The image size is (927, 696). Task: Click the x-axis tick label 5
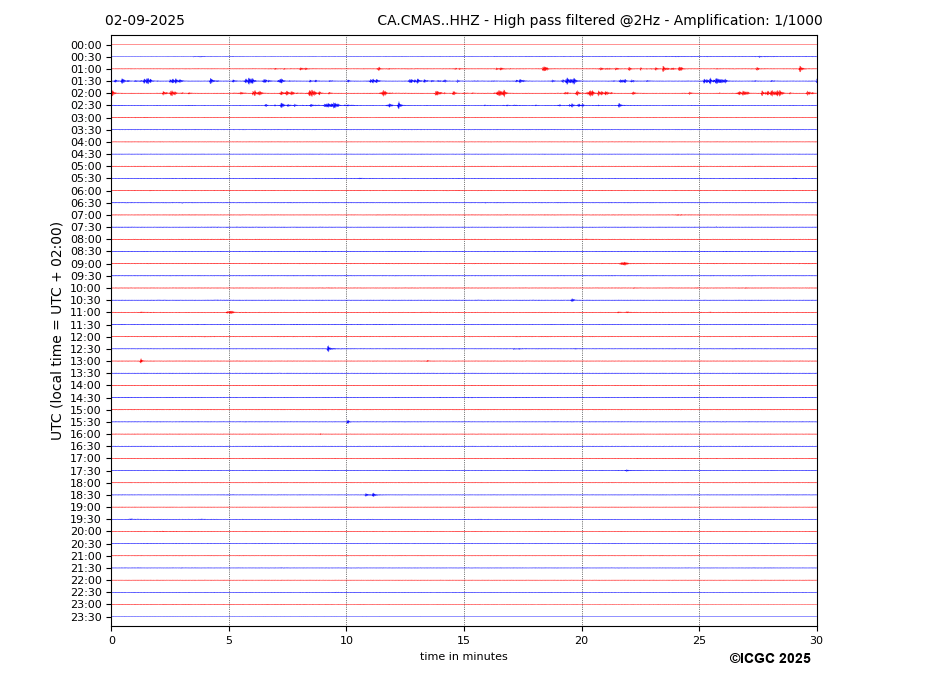pos(229,640)
